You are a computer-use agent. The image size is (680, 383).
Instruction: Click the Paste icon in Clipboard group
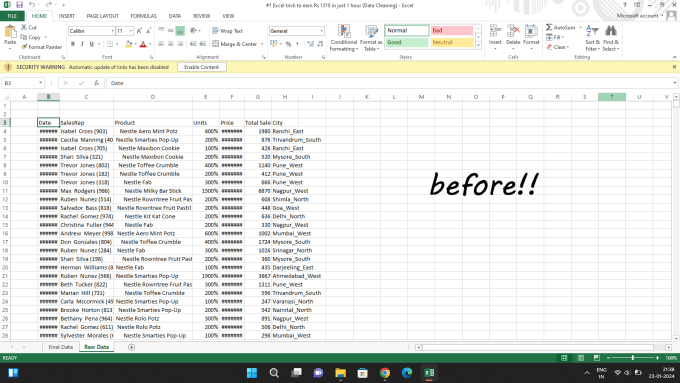click(10, 33)
